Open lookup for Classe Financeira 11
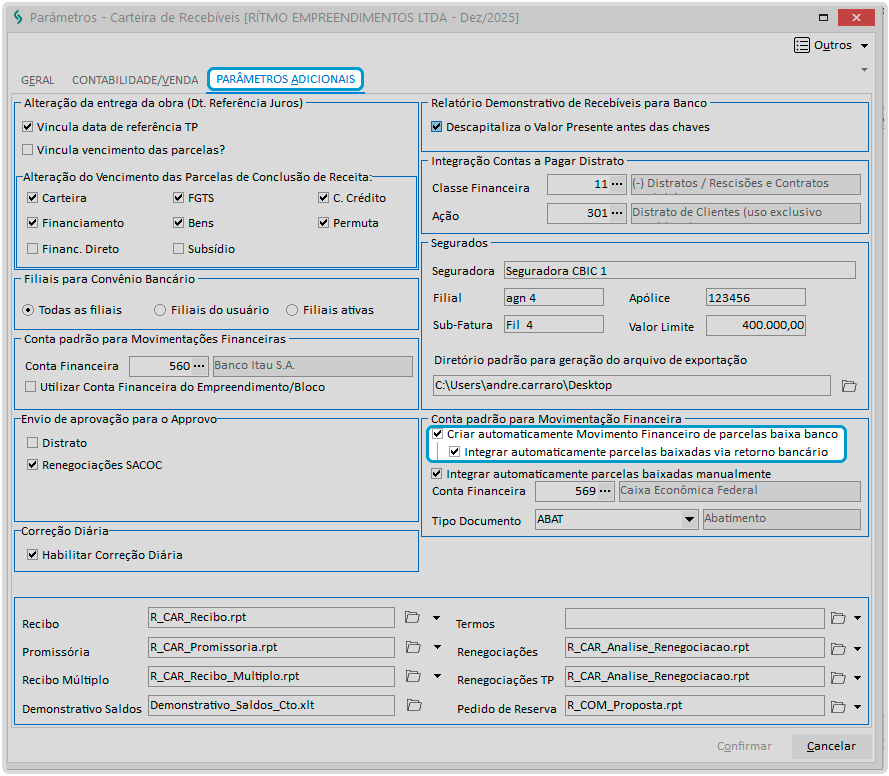 point(616,184)
